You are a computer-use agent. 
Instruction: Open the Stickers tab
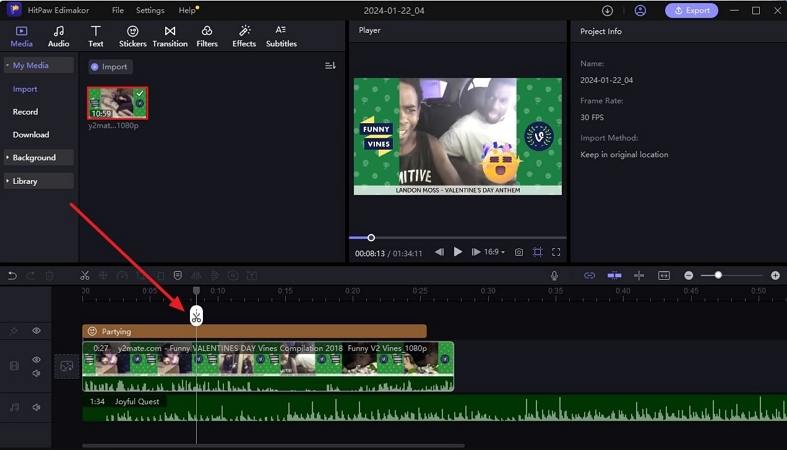pyautogui.click(x=133, y=36)
